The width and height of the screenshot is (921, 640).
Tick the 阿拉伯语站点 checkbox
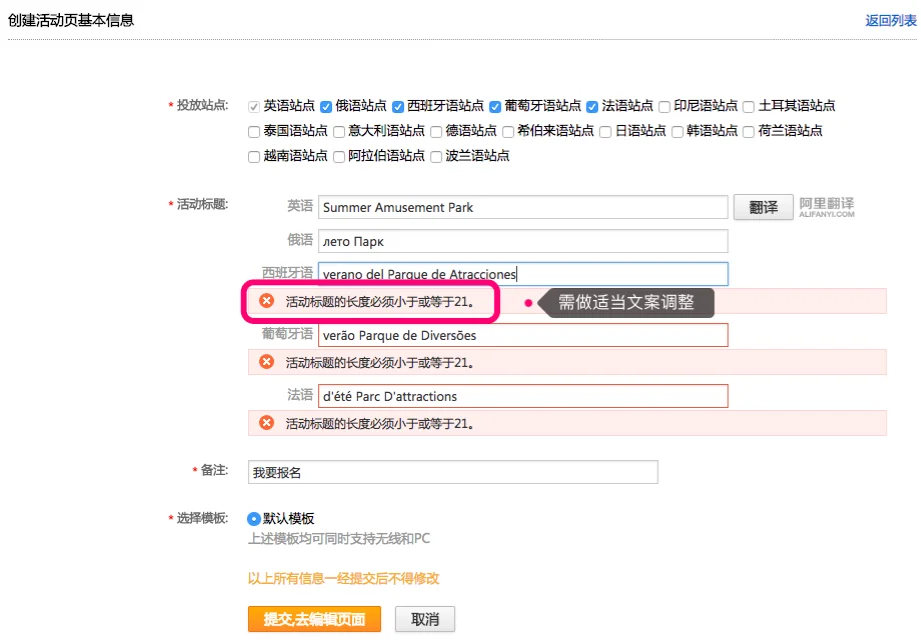(339, 157)
